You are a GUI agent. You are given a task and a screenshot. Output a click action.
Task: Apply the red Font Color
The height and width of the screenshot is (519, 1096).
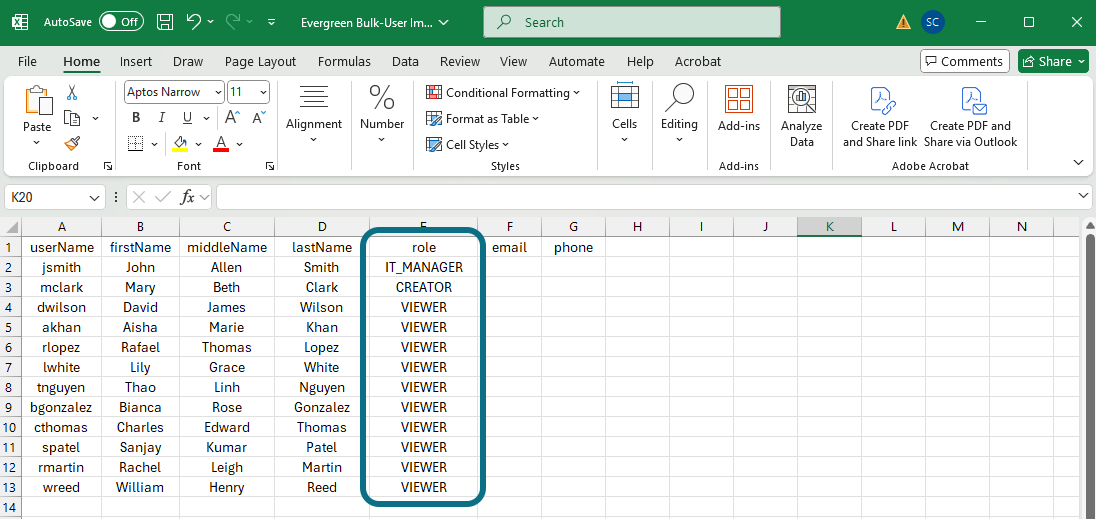pyautogui.click(x=221, y=143)
